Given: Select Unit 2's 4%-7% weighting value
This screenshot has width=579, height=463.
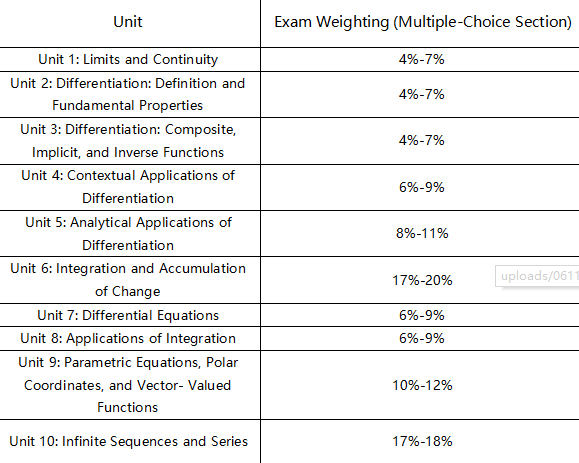Looking at the screenshot, I should (421, 95).
